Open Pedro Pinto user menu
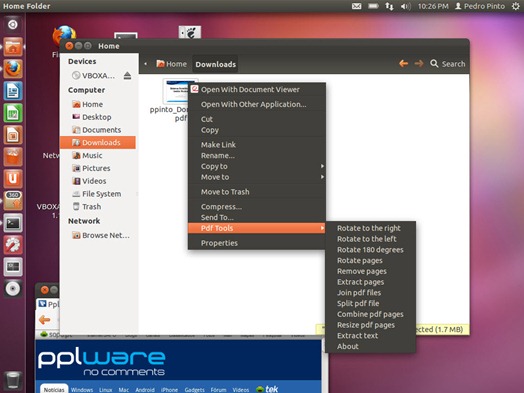524x393 pixels. [480, 6]
